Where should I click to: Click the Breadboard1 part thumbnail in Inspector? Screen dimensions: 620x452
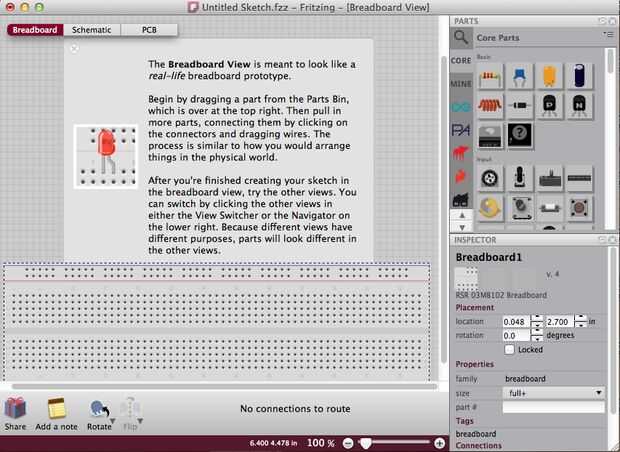[467, 278]
